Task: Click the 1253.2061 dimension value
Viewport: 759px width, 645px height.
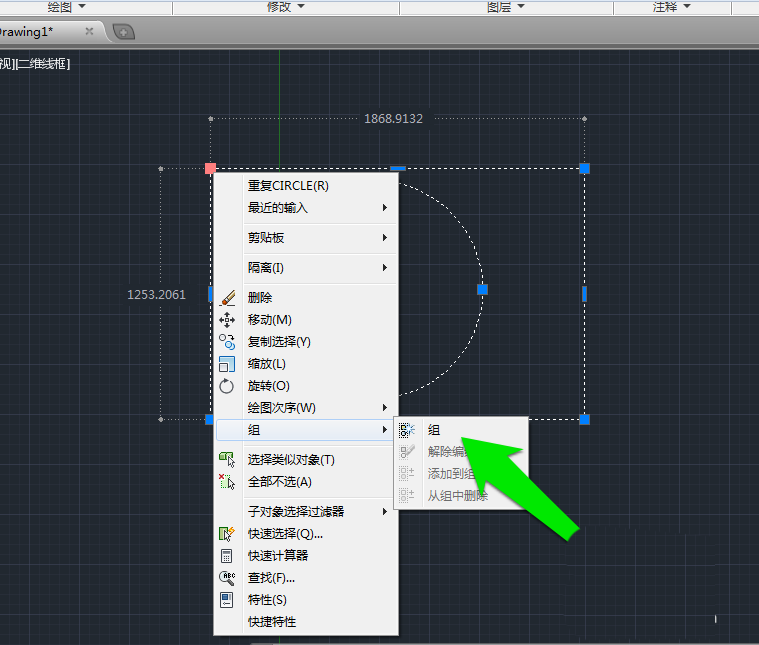Action: tap(156, 295)
